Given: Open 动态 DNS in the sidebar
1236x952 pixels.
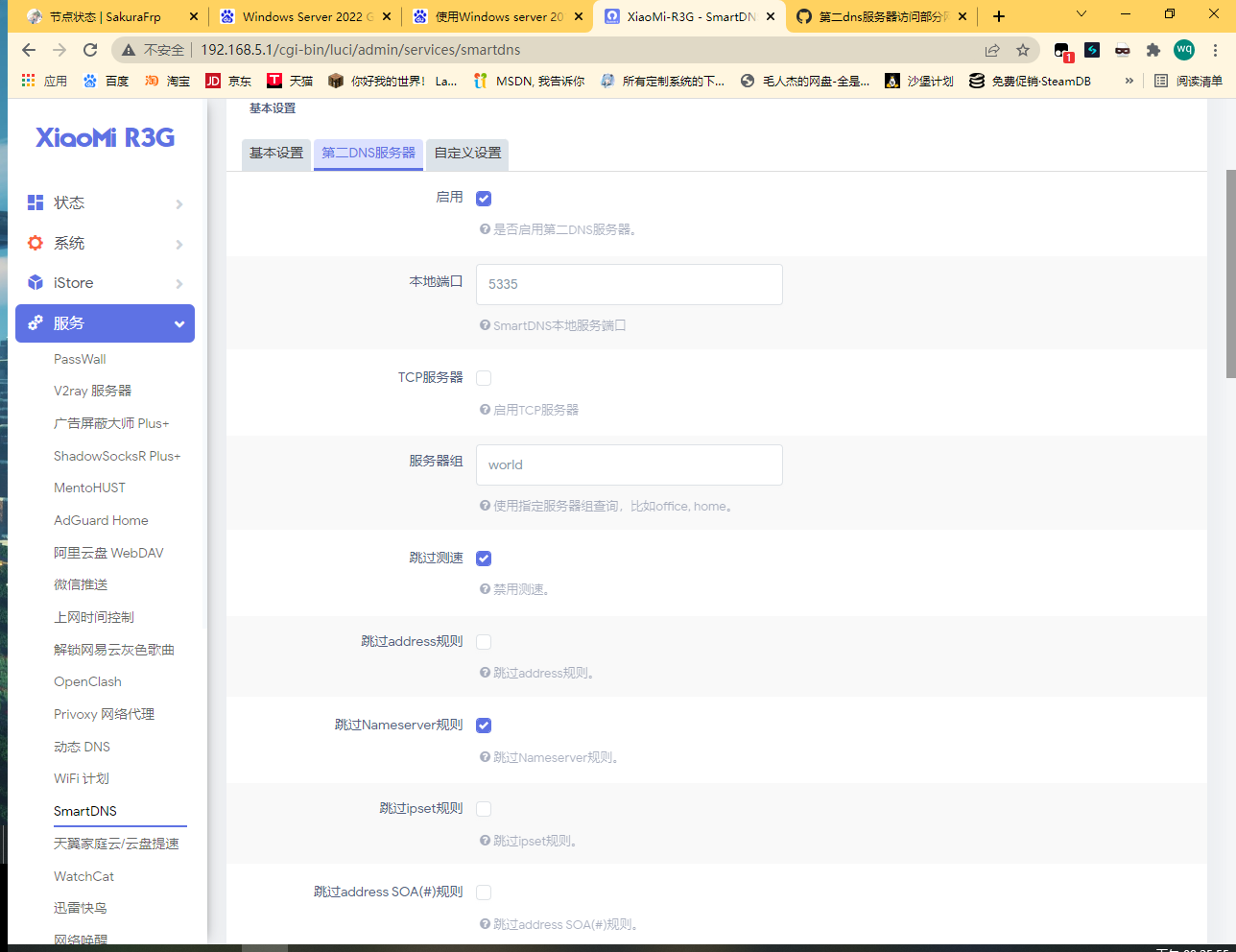Looking at the screenshot, I should point(82,747).
